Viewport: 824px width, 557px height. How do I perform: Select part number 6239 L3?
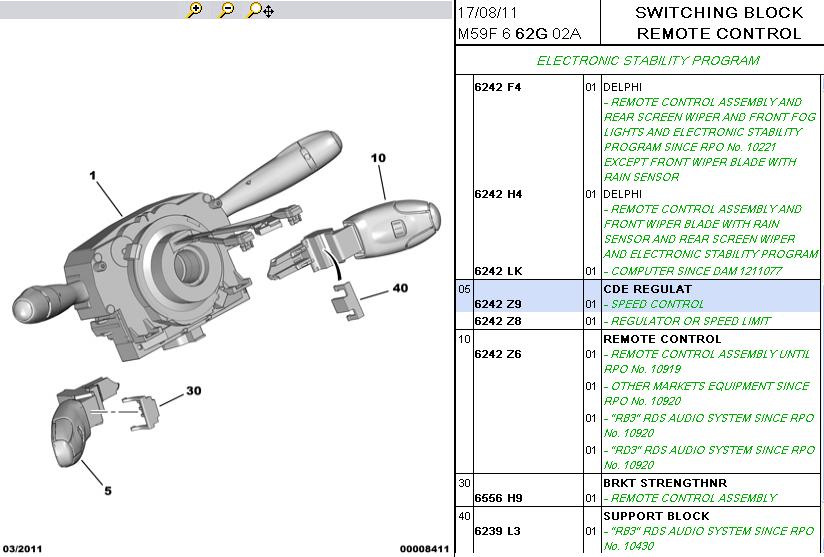tap(497, 531)
